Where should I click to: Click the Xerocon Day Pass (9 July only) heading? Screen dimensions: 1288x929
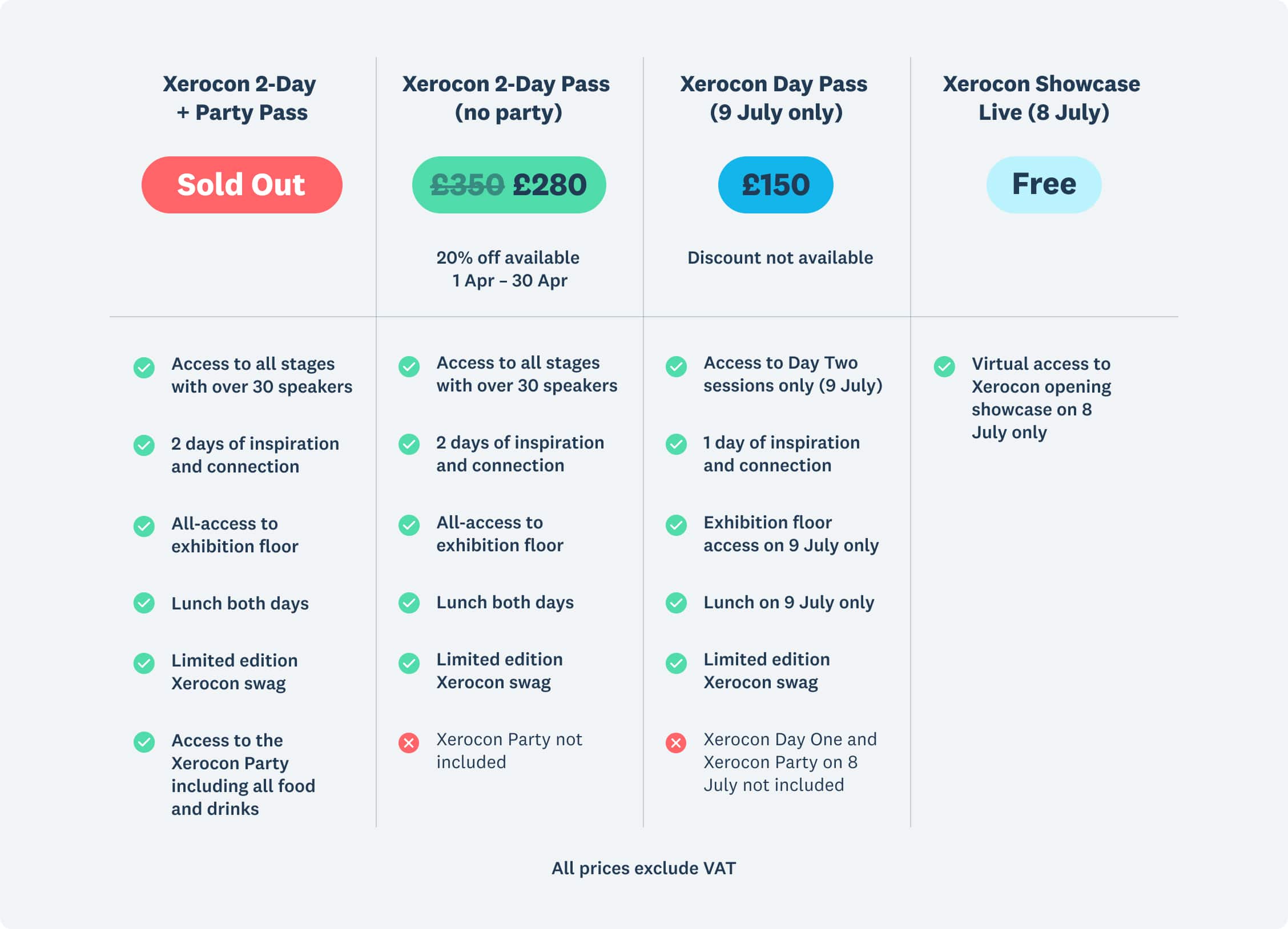tap(774, 98)
